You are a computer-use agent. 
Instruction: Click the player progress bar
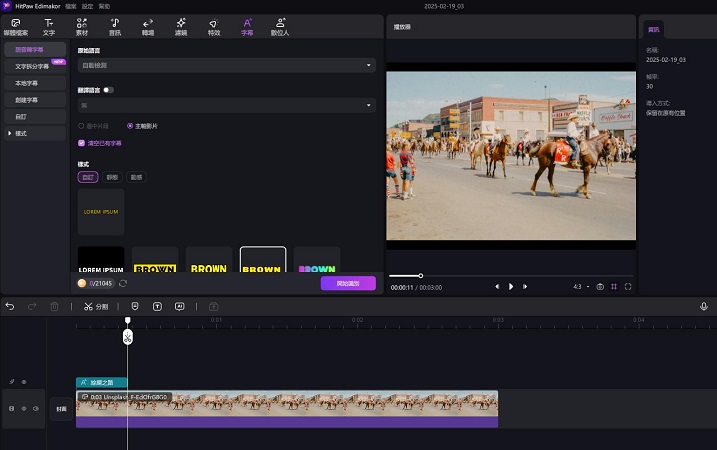pos(510,275)
